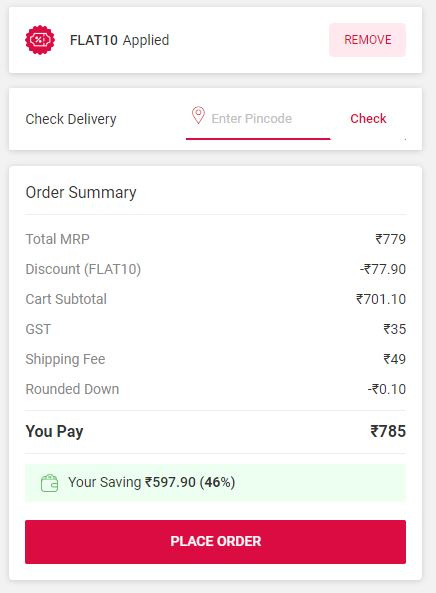Click the green wallet savings icon
This screenshot has height=593, width=436.
coord(50,483)
